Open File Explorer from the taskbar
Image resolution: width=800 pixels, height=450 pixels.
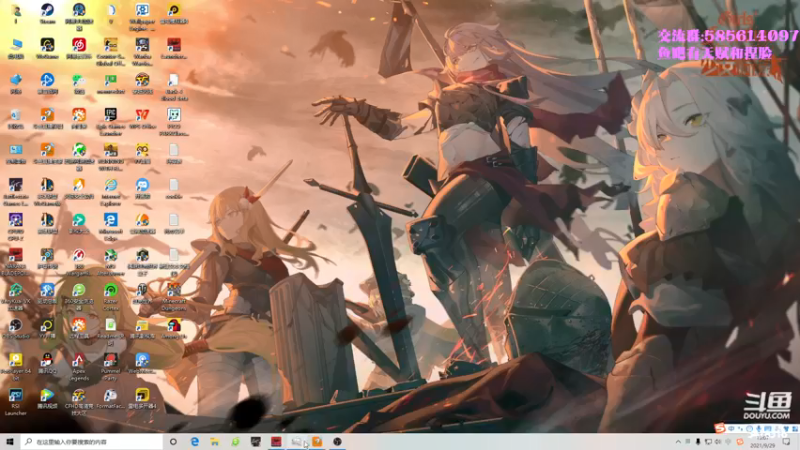tap(215, 442)
